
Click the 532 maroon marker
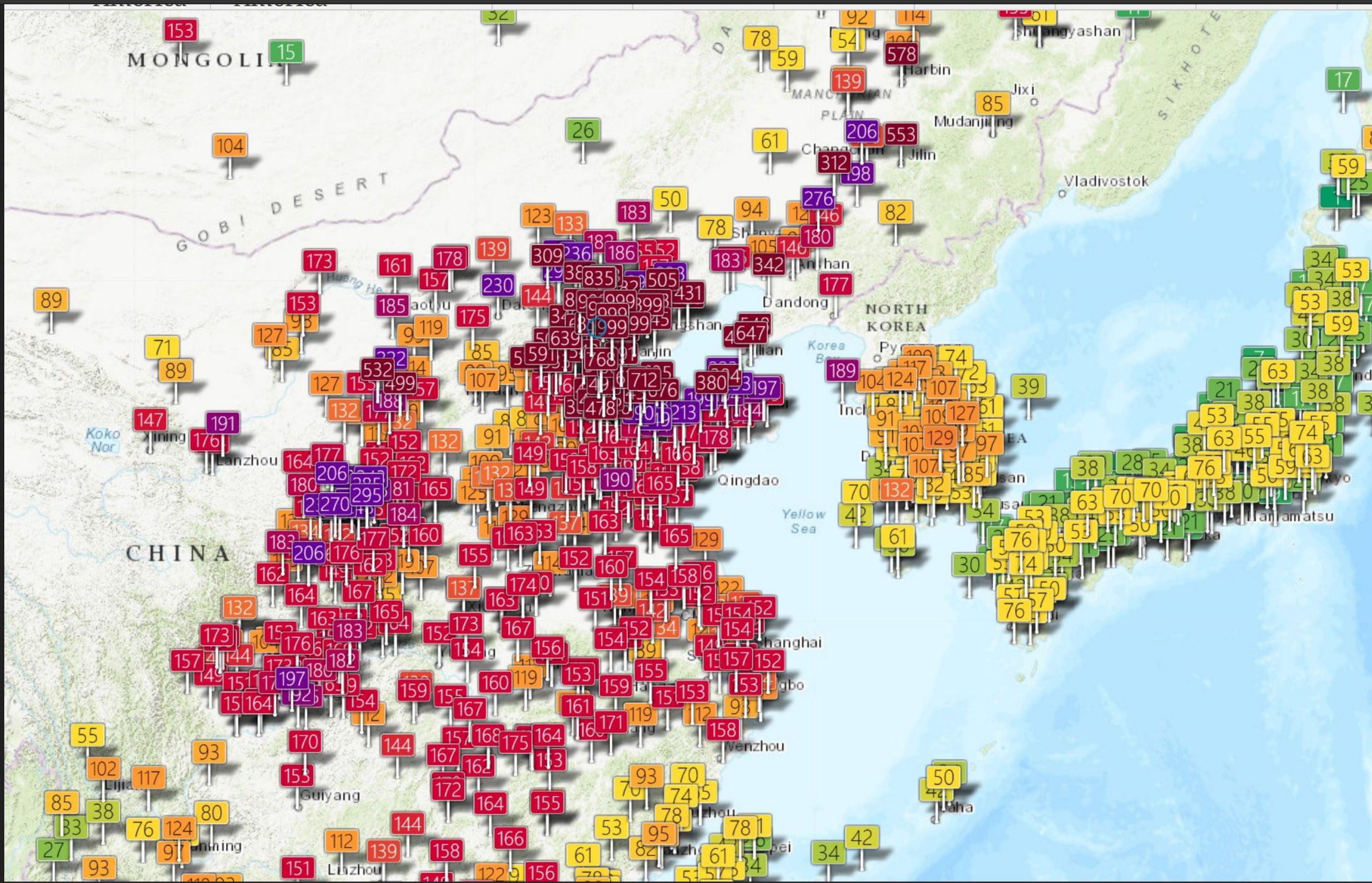click(x=378, y=369)
